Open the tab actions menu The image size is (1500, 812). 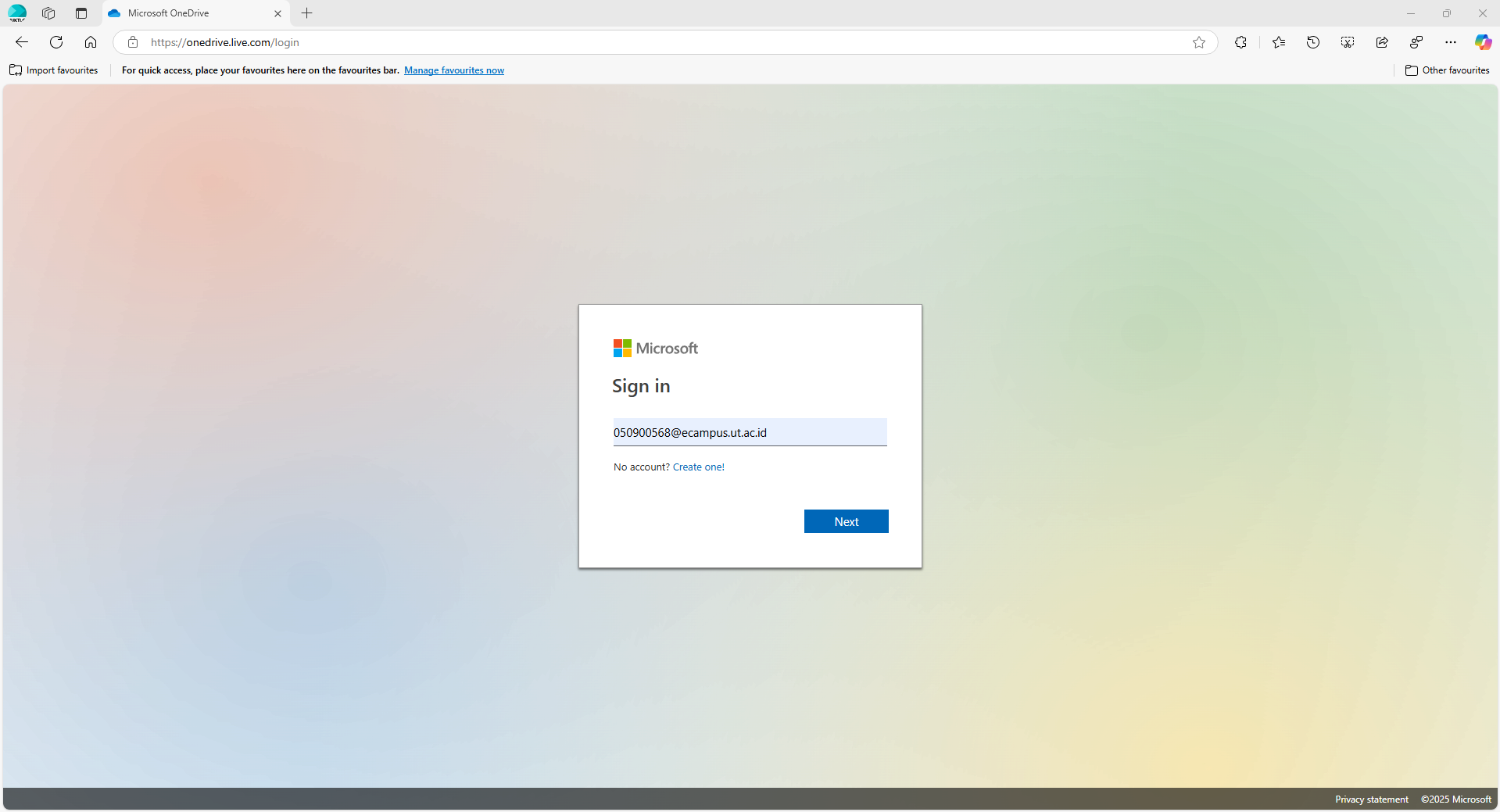coord(81,13)
